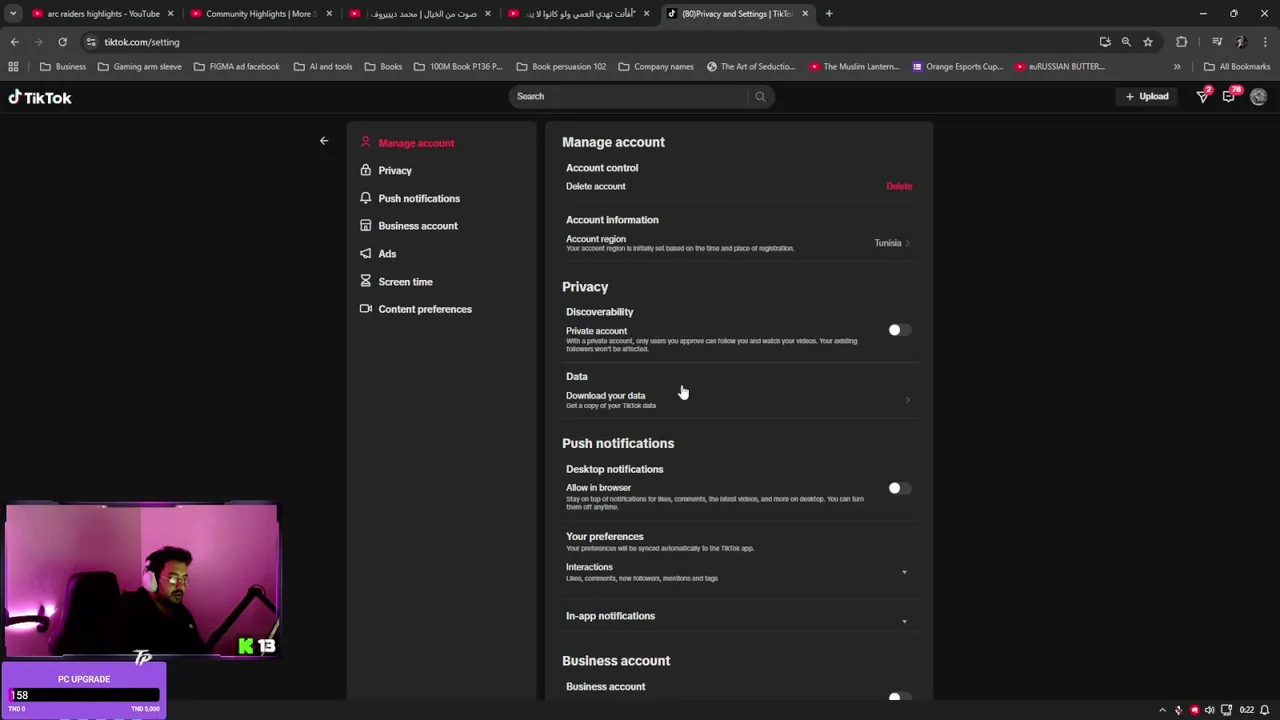Click the zoom magnifier icon in address bar
The height and width of the screenshot is (720, 1280).
click(x=1126, y=42)
